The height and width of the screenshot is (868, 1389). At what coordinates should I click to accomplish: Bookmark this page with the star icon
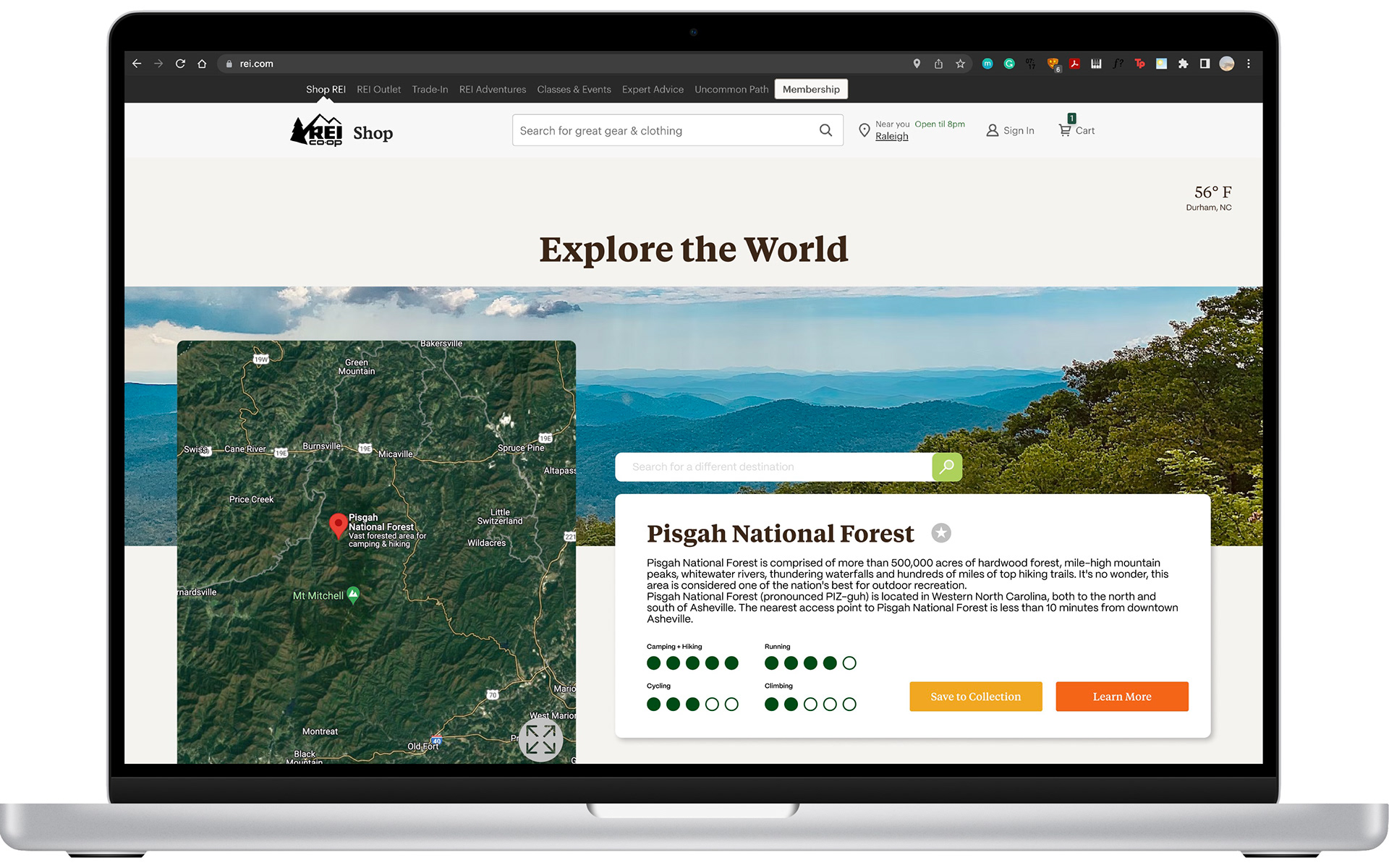[960, 64]
